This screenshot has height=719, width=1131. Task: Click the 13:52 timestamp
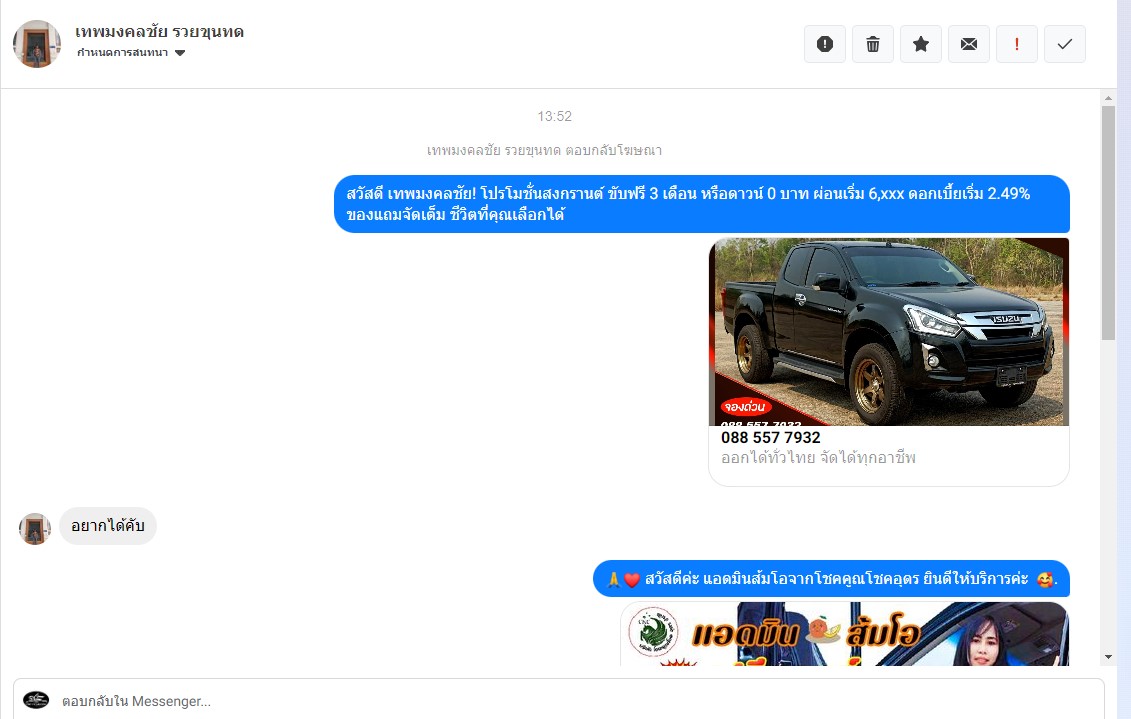[554, 116]
